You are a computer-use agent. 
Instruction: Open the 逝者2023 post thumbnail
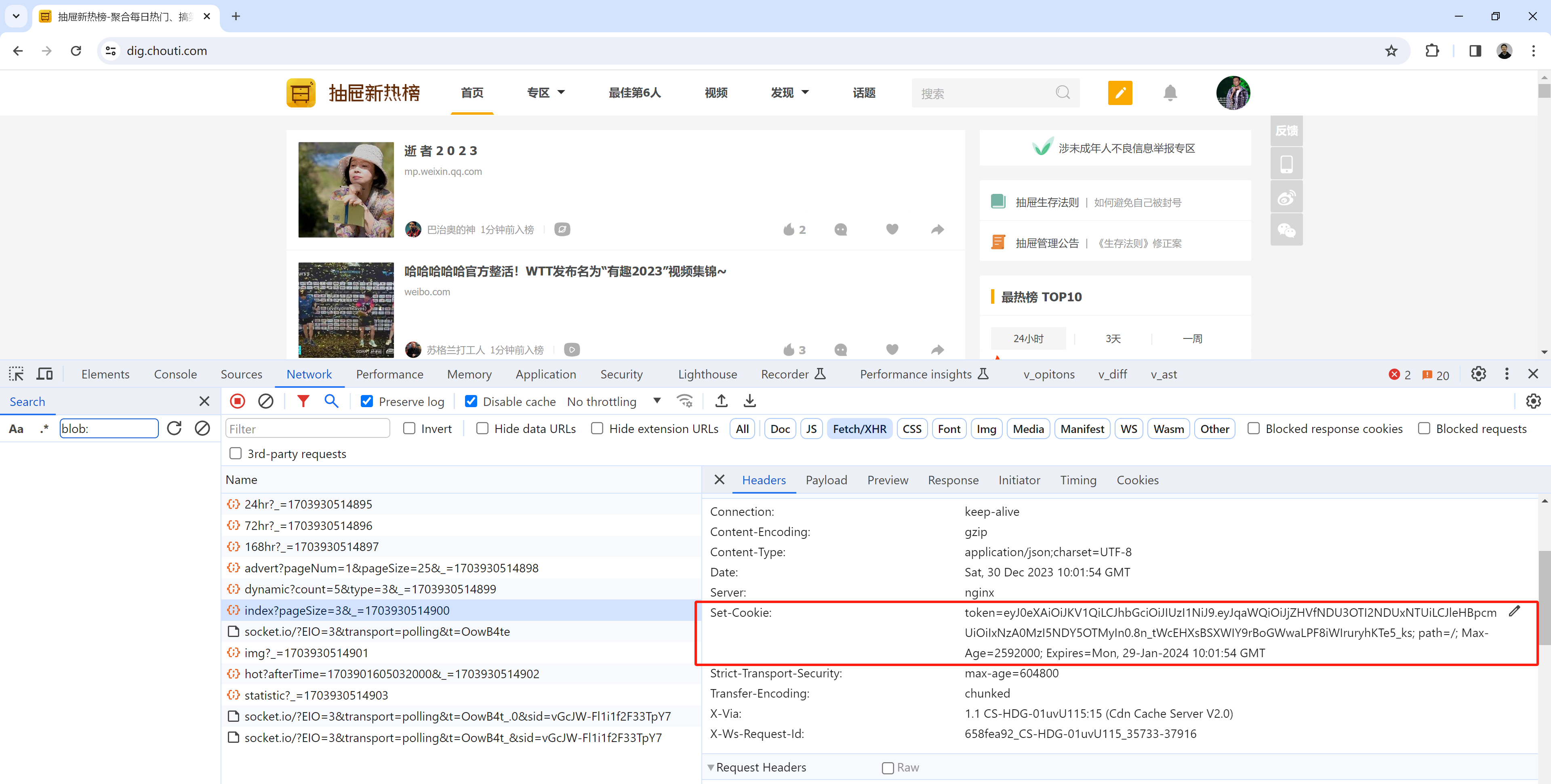click(x=345, y=190)
